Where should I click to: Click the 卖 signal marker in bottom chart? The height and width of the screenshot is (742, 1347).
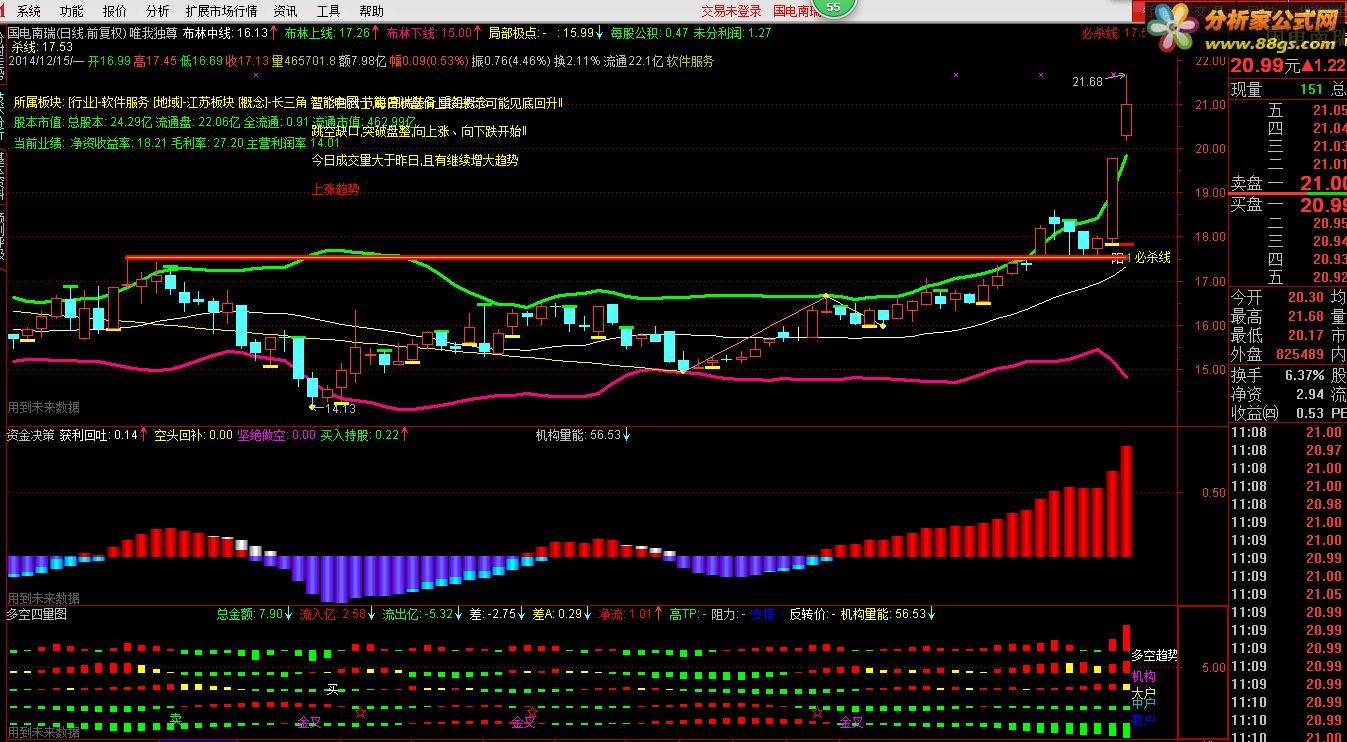[175, 718]
